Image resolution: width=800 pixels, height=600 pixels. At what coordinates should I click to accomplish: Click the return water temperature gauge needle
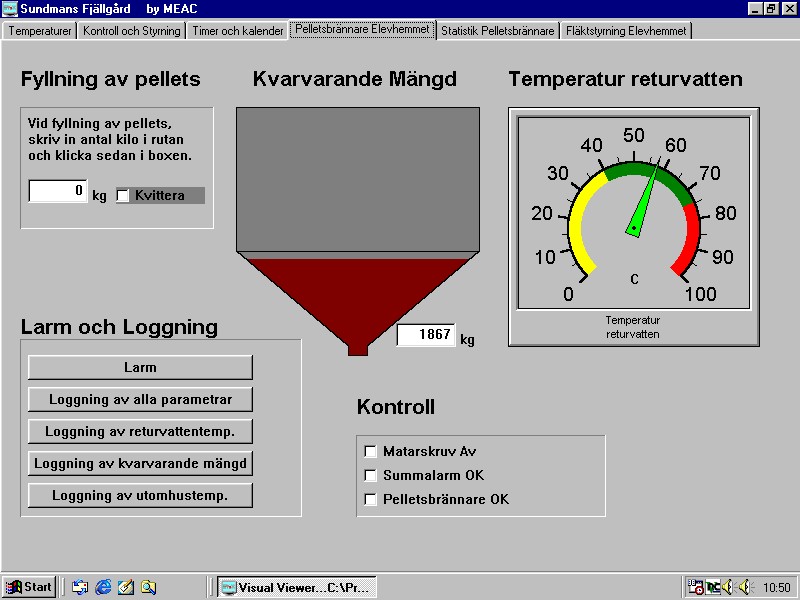pos(643,199)
